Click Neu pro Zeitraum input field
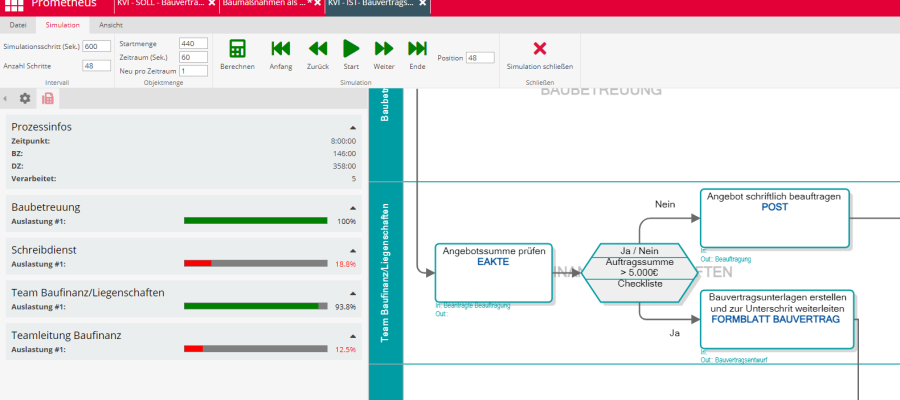 click(x=193, y=71)
